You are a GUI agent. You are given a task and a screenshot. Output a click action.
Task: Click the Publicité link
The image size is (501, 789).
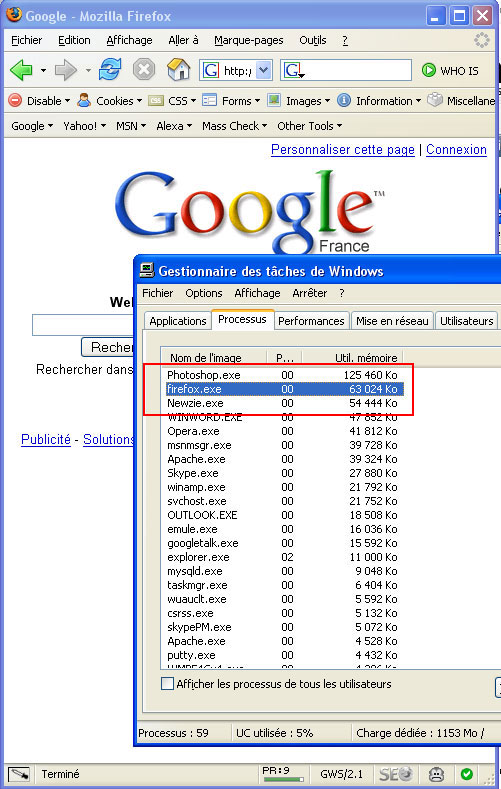point(46,439)
